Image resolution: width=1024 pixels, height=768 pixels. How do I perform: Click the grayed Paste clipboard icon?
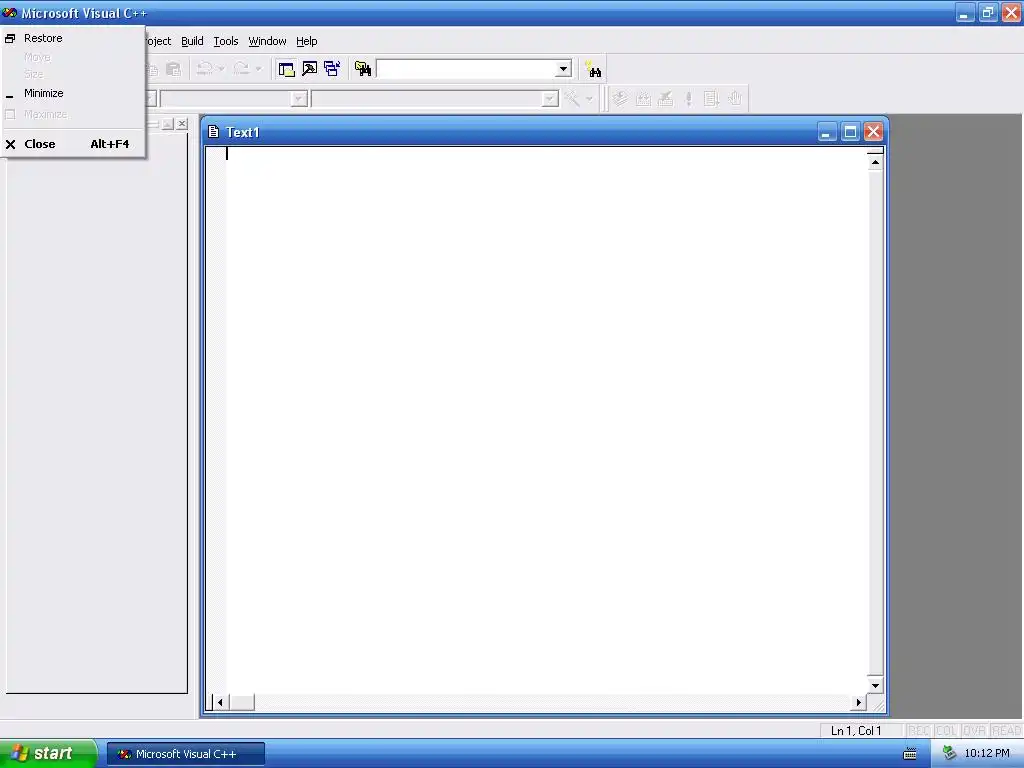pyautogui.click(x=174, y=69)
